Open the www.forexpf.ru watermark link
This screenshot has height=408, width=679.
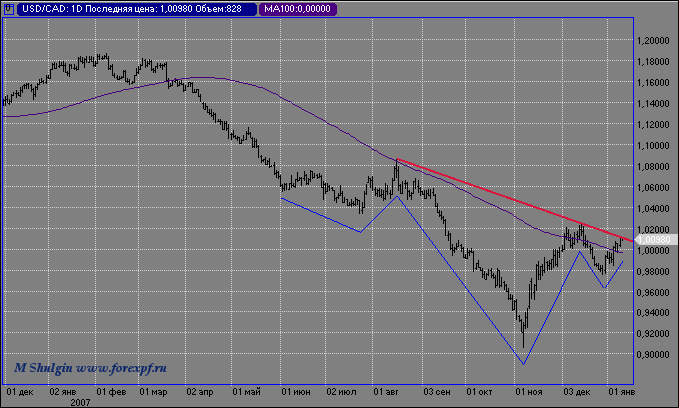click(x=120, y=368)
